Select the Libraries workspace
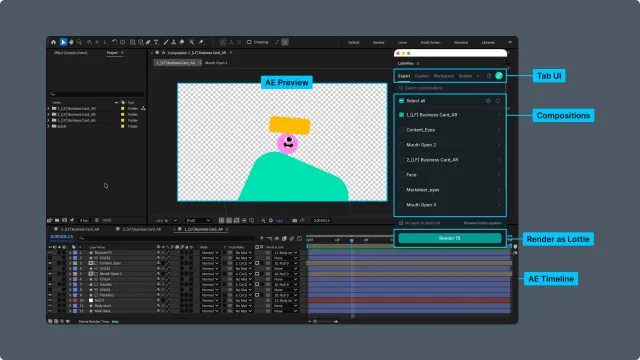This screenshot has height=360, width=640. coord(488,42)
